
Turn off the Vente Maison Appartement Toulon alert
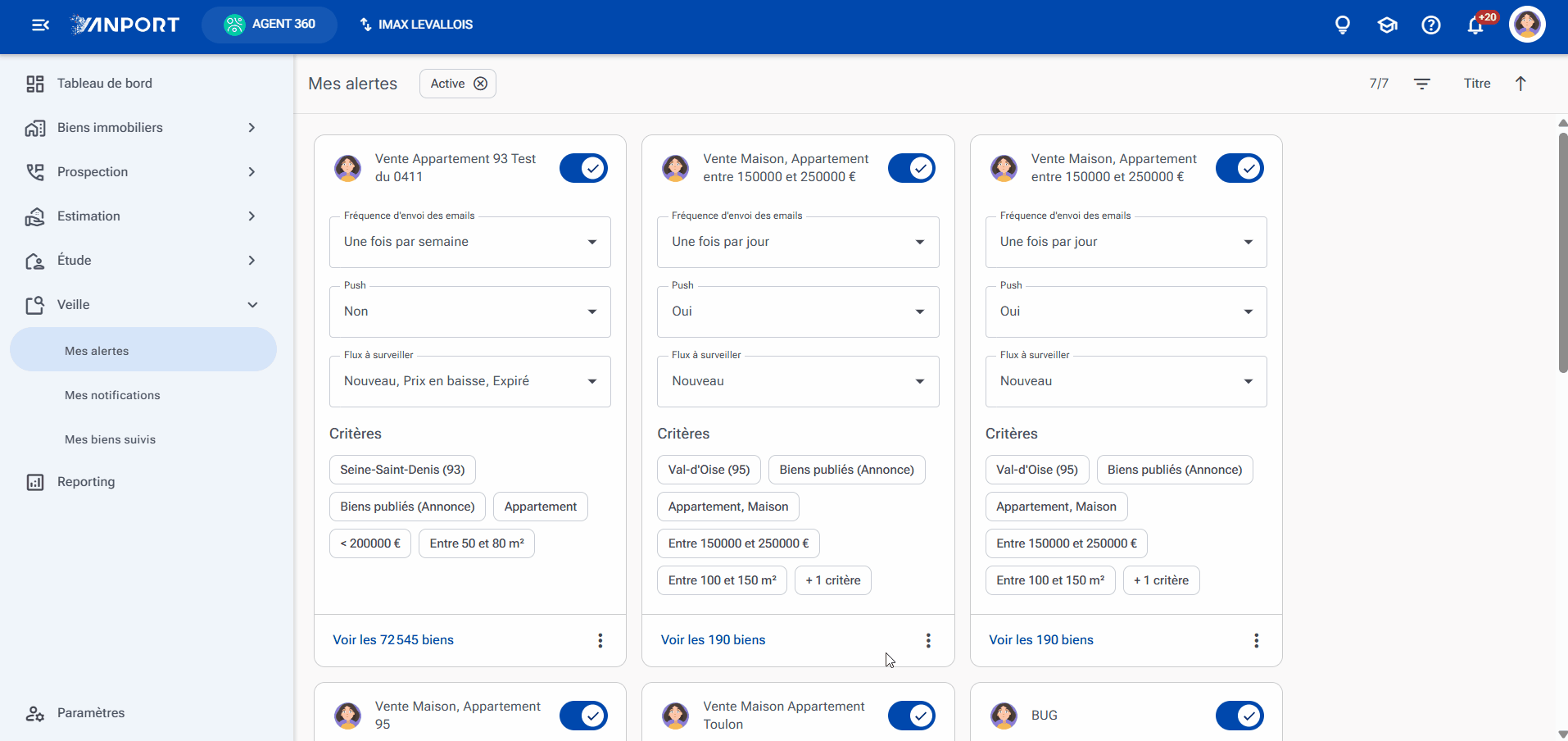[x=912, y=716]
